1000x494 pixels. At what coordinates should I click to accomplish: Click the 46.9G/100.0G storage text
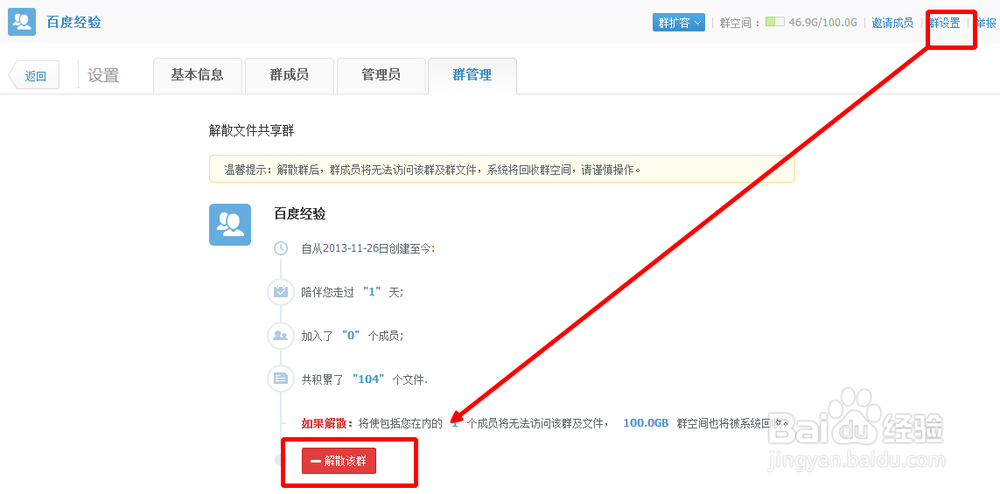pyautogui.click(x=823, y=22)
